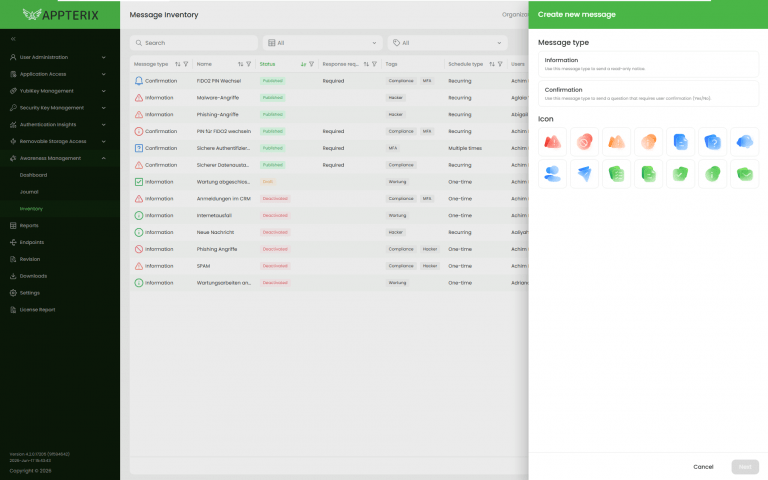The width and height of the screenshot is (768, 480).
Task: Expand Removable Storage Access menu
Action: 60,142
